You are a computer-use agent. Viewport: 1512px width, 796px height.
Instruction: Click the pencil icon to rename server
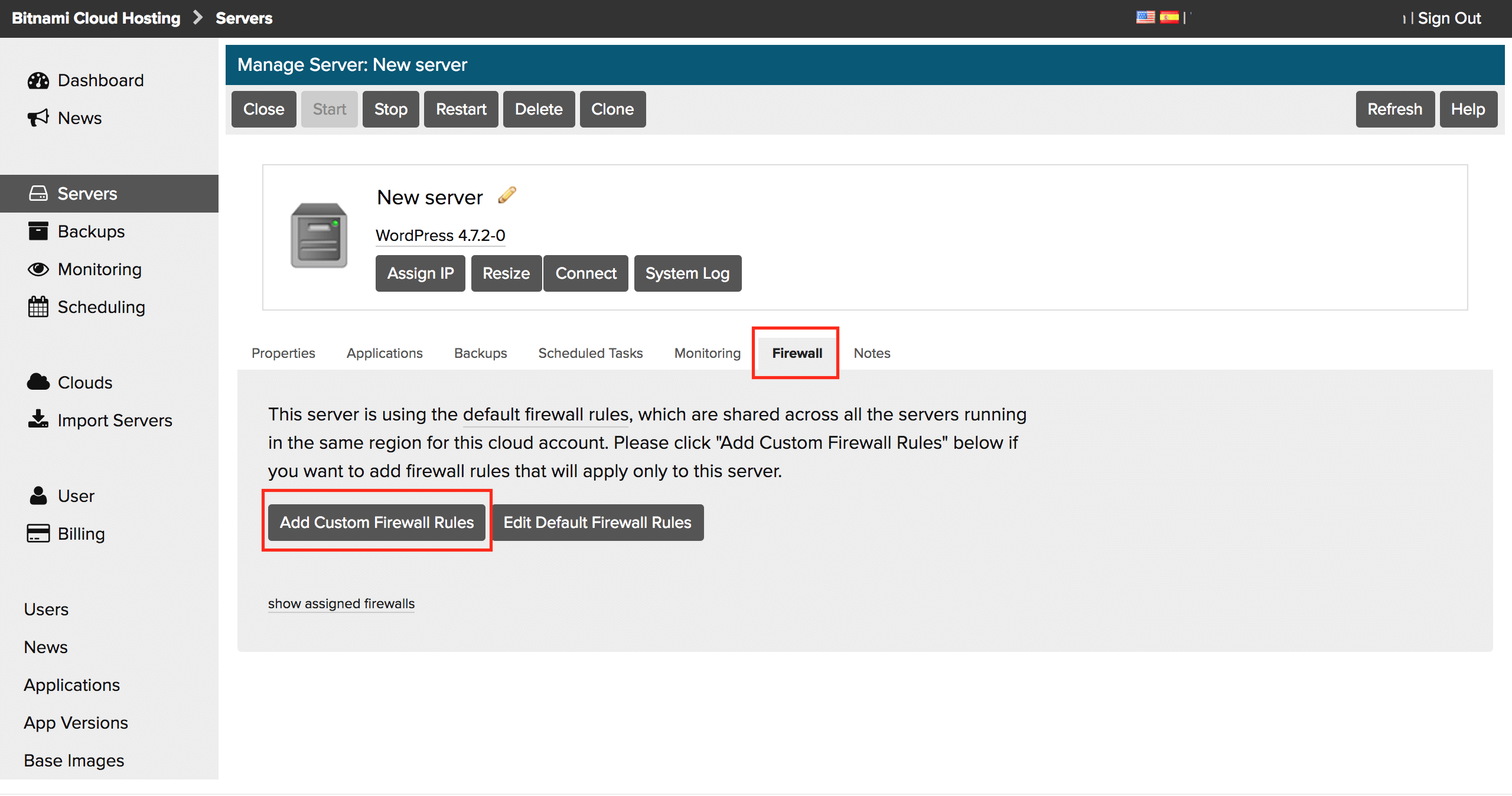(x=507, y=195)
